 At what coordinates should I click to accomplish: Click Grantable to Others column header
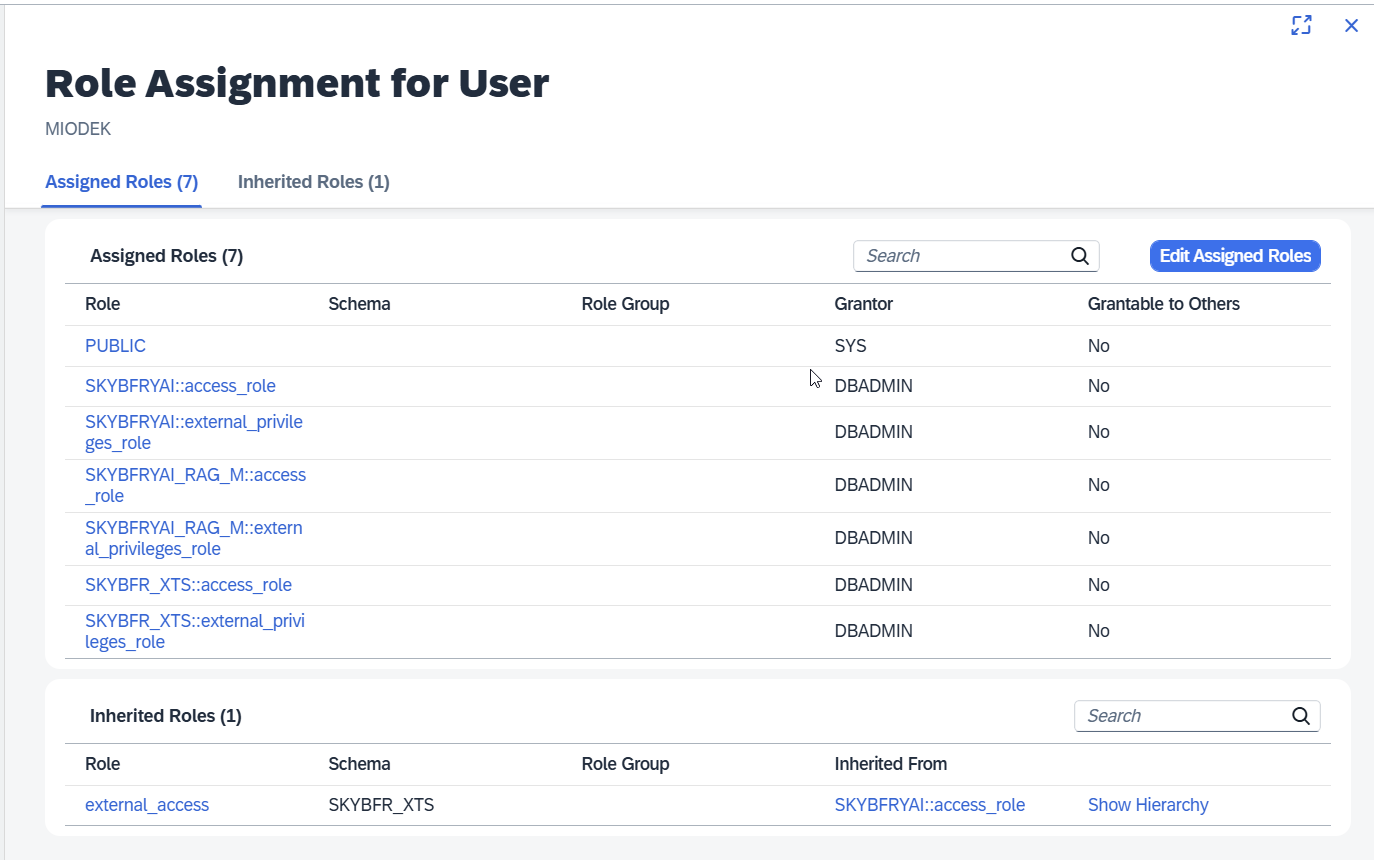(1164, 304)
